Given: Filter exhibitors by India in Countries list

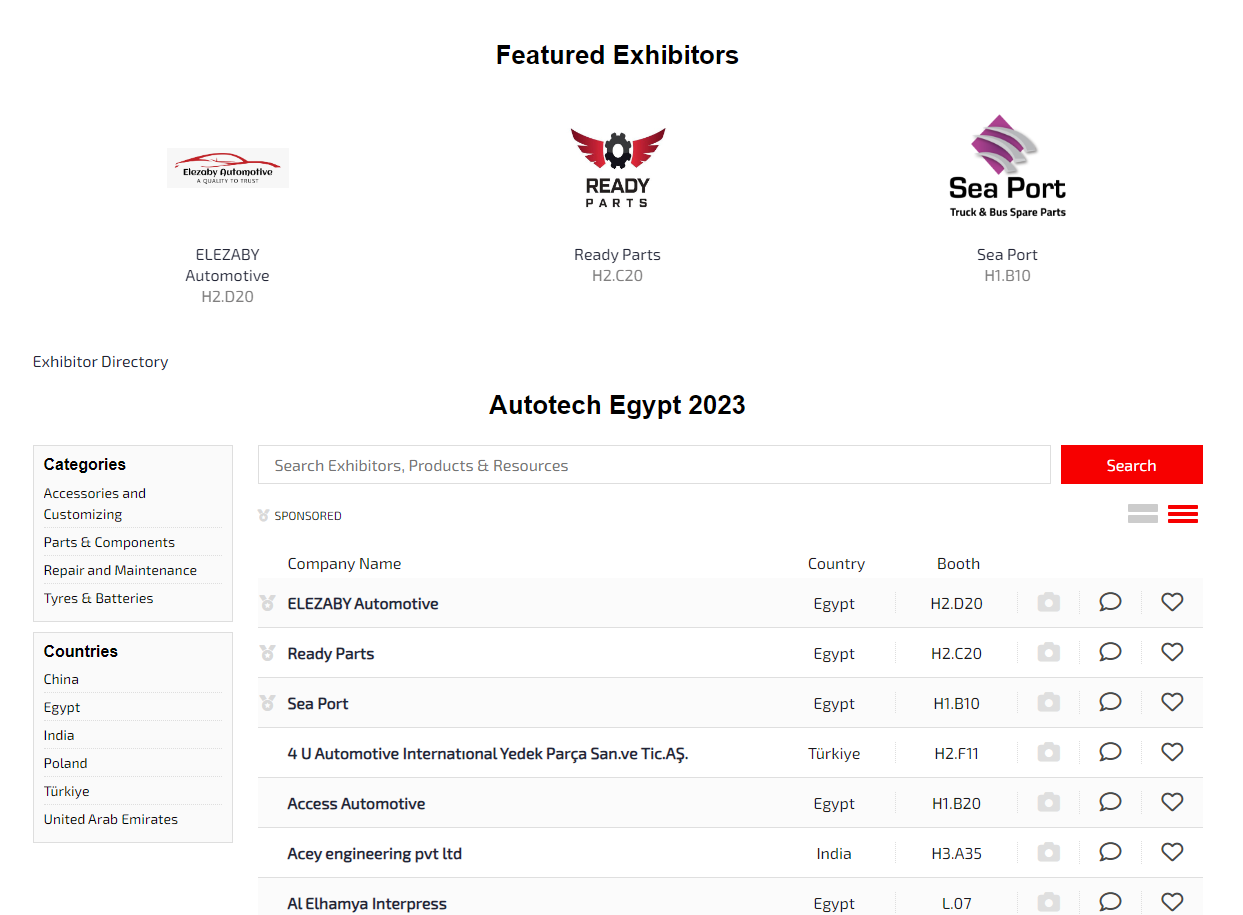Looking at the screenshot, I should coord(59,735).
